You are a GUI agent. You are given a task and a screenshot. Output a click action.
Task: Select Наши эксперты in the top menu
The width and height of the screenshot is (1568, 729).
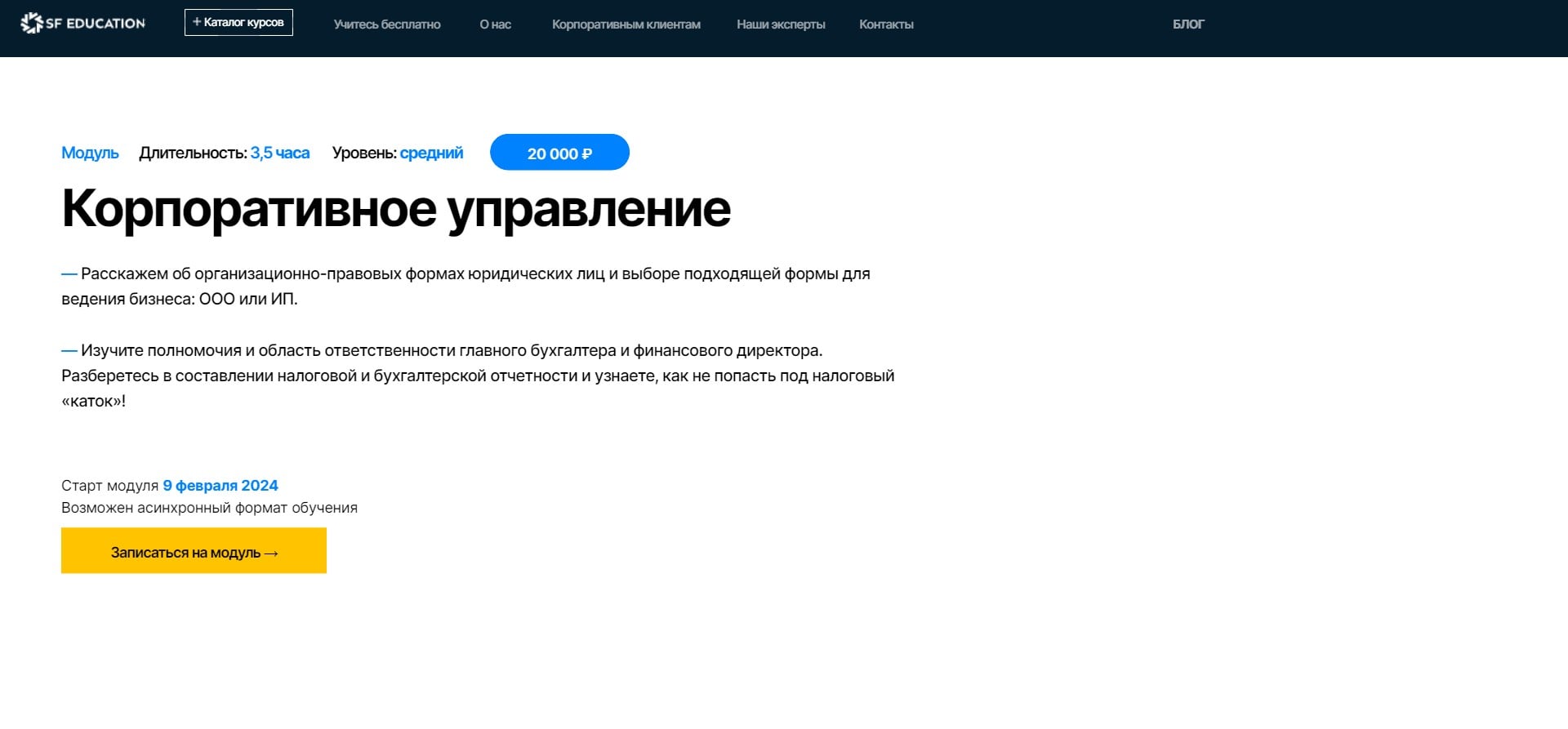[780, 24]
